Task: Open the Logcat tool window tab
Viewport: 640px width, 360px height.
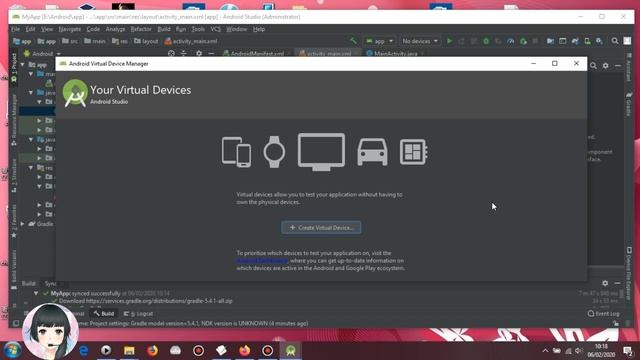Action: pos(139,313)
